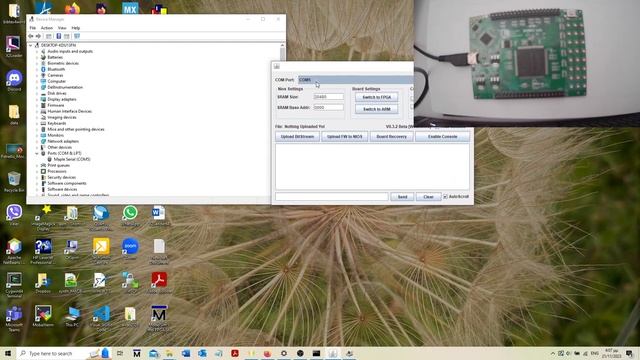This screenshot has height=360, width=640.
Task: Select the Software components row
Action: 67,183
